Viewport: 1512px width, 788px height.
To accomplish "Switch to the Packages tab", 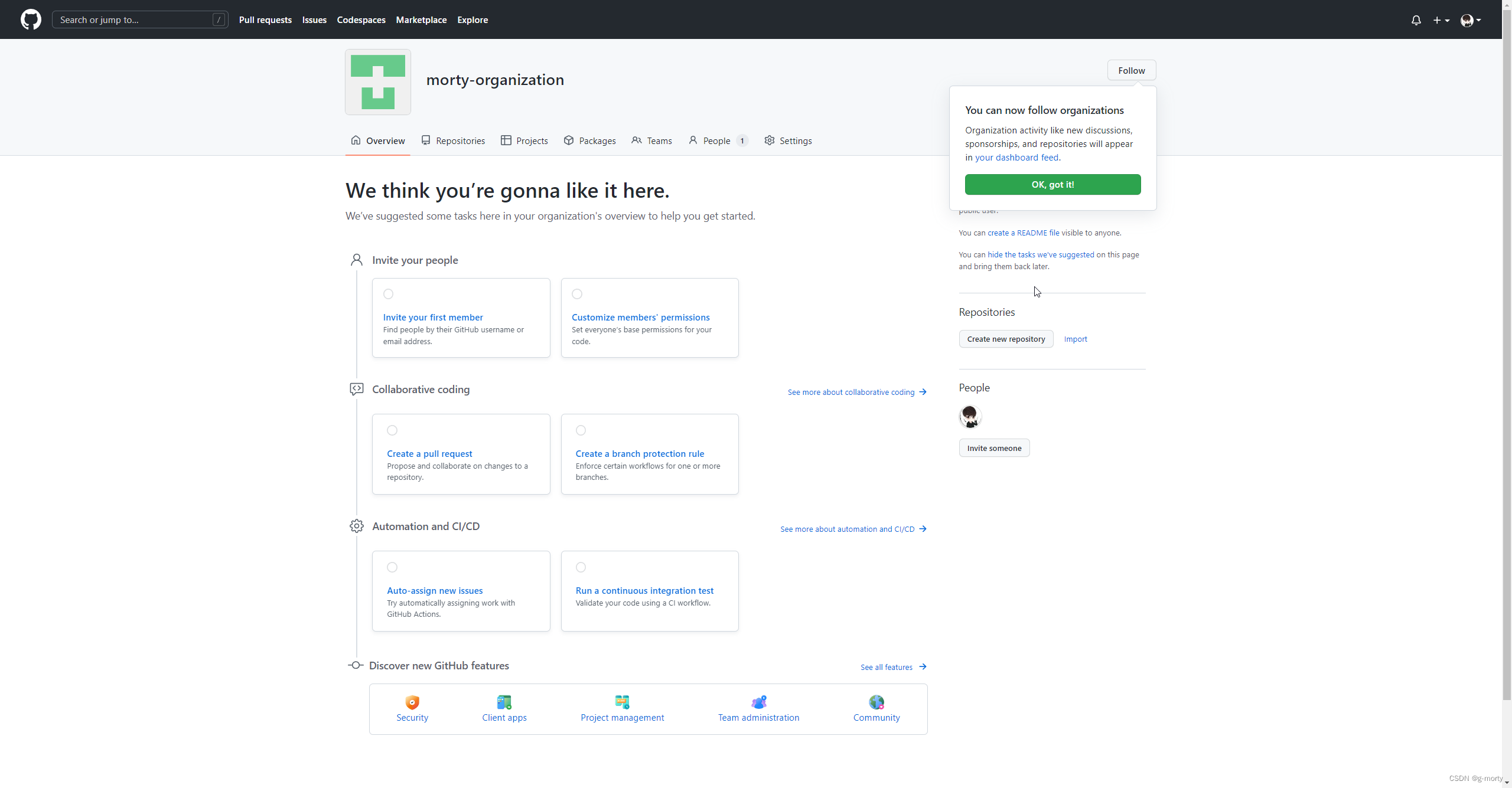I will pyautogui.click(x=589, y=140).
